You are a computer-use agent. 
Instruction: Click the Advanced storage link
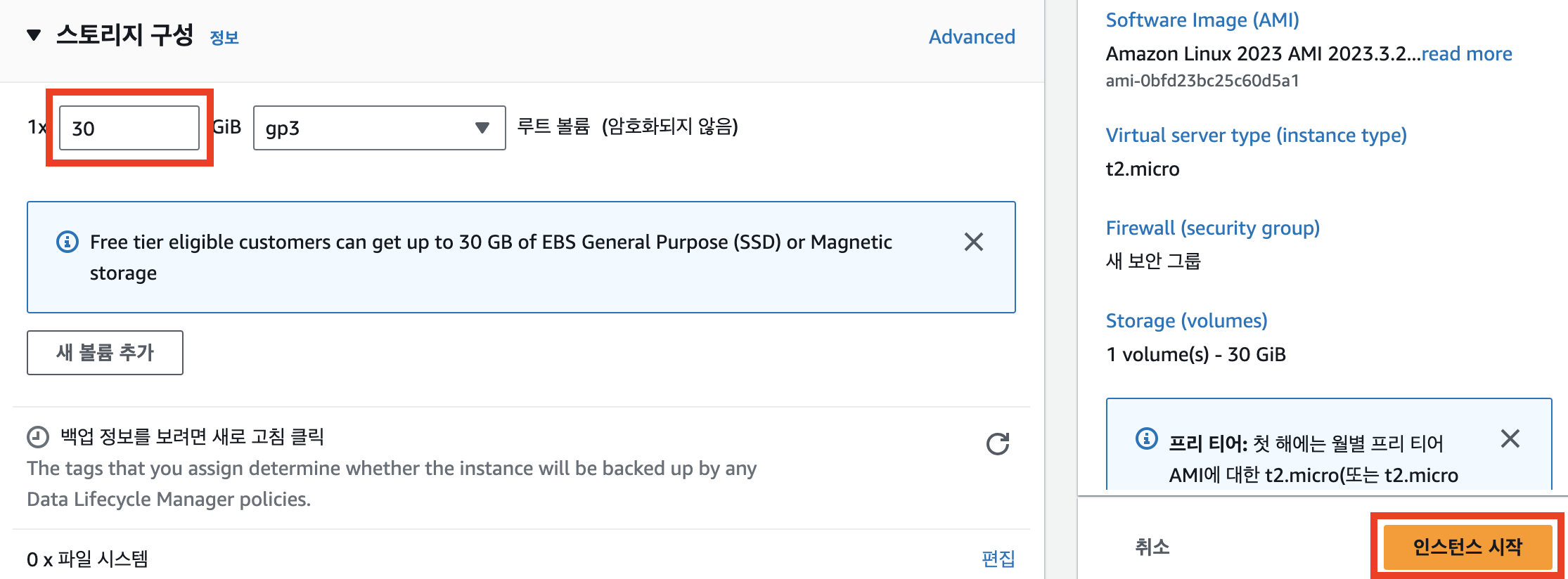972,37
